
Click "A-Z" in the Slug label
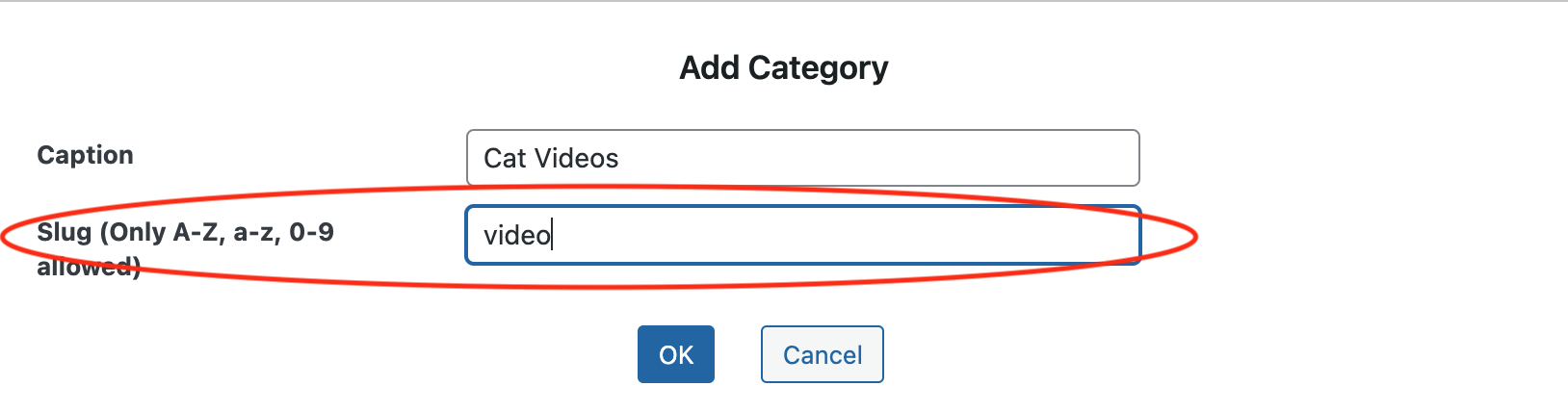pyautogui.click(x=198, y=232)
